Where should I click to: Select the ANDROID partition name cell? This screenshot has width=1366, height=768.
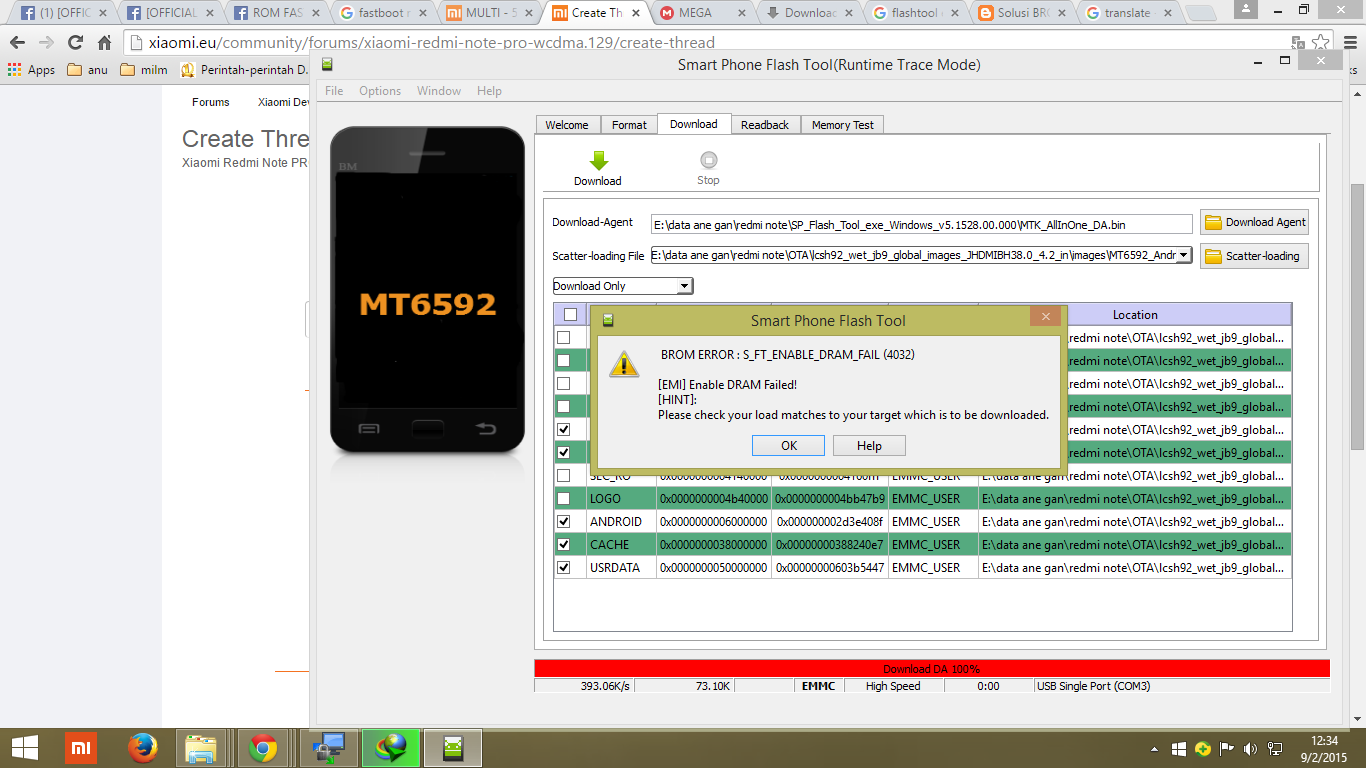point(621,521)
